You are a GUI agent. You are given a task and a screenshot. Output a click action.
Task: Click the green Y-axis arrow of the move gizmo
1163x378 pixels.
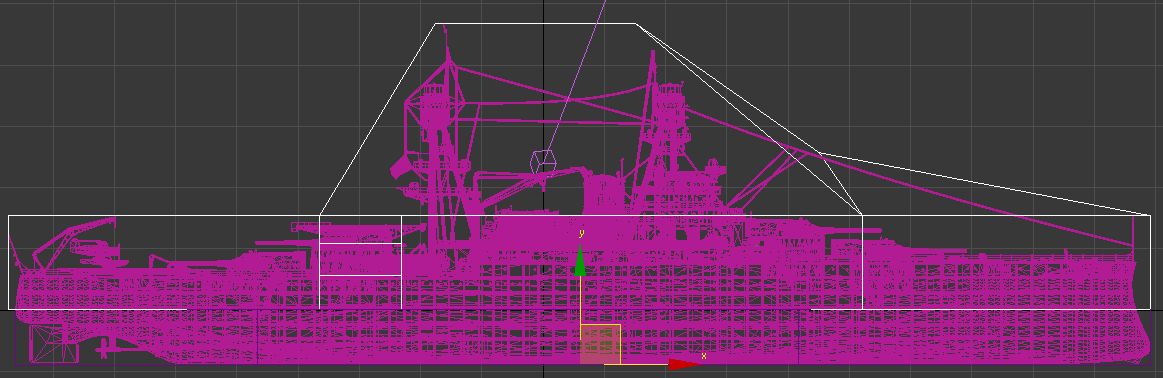tap(580, 262)
